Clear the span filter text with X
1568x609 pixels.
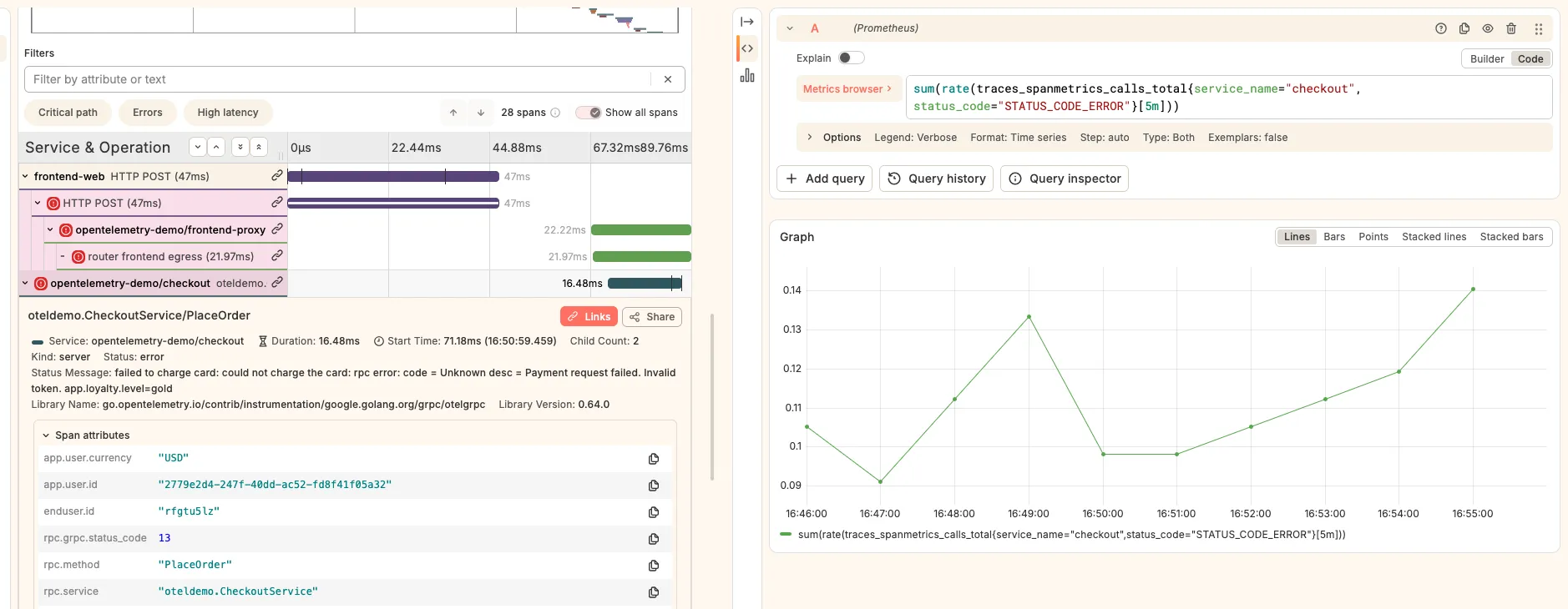pos(668,79)
